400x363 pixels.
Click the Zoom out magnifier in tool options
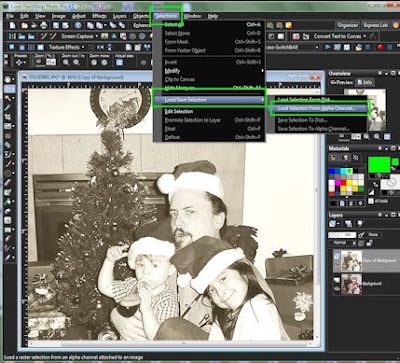point(66,62)
